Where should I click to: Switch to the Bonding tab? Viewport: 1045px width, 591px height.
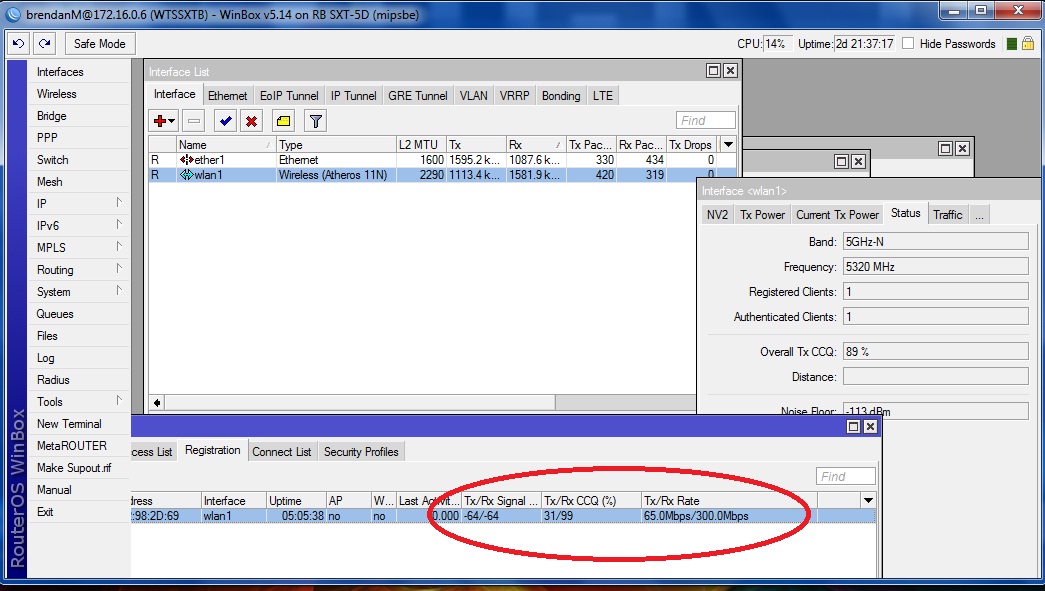[561, 96]
